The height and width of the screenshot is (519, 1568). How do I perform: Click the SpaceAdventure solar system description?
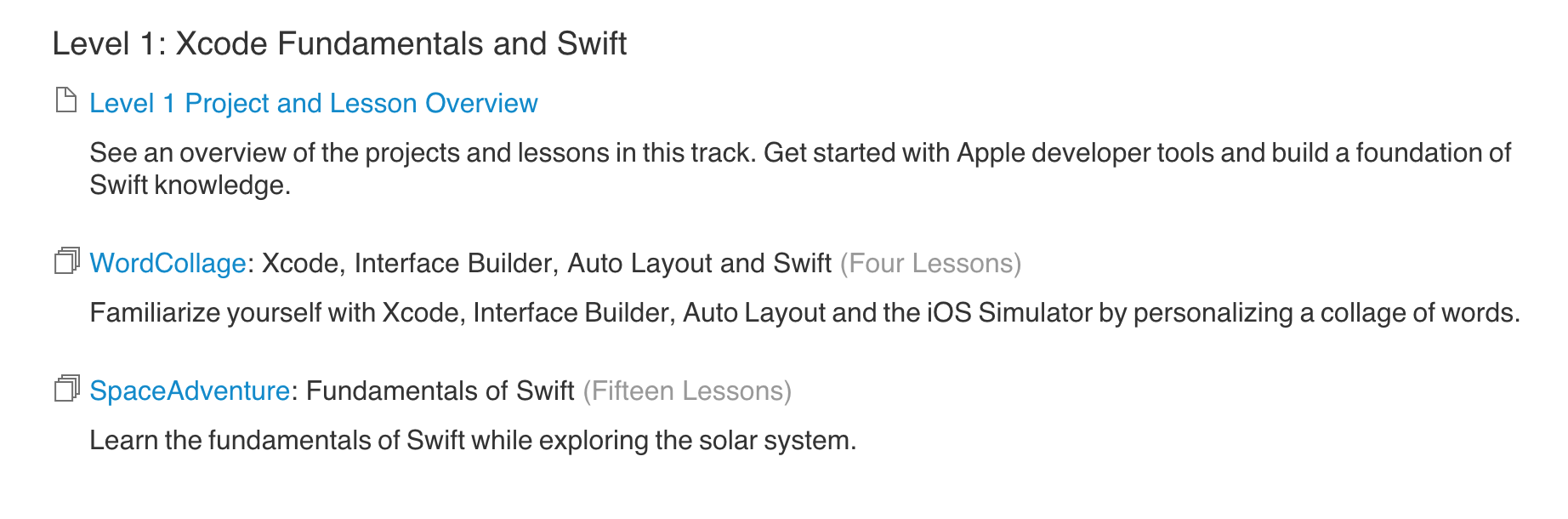pos(474,440)
